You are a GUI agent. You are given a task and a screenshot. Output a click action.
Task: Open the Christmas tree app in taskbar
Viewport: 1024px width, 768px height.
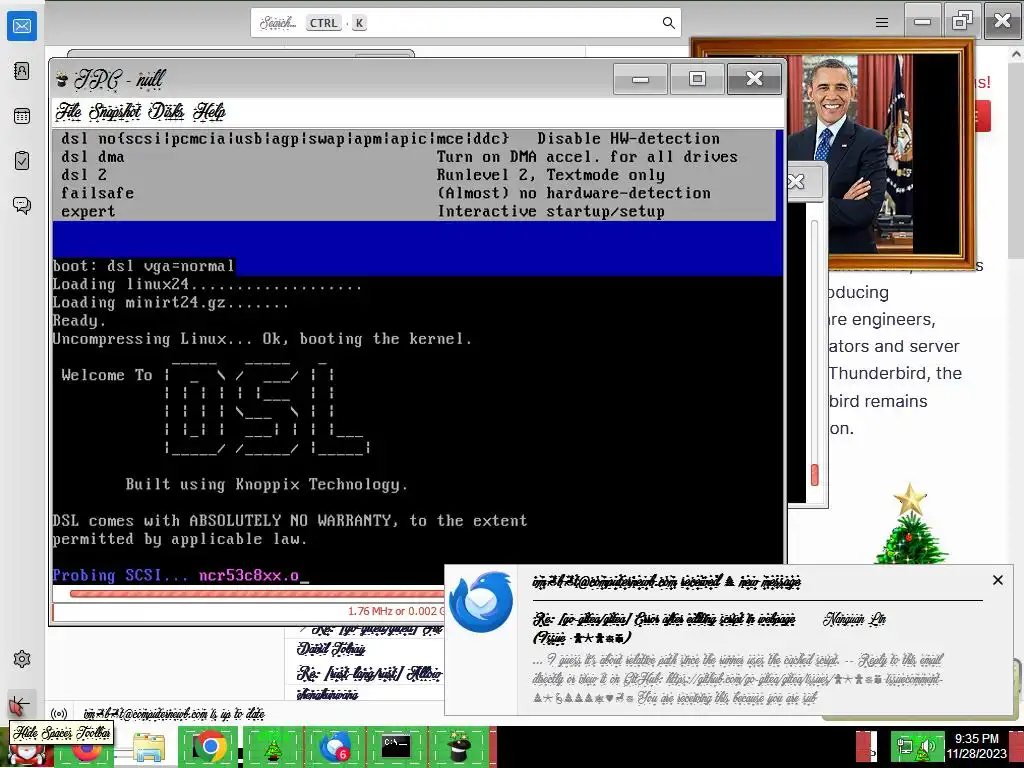[272, 746]
